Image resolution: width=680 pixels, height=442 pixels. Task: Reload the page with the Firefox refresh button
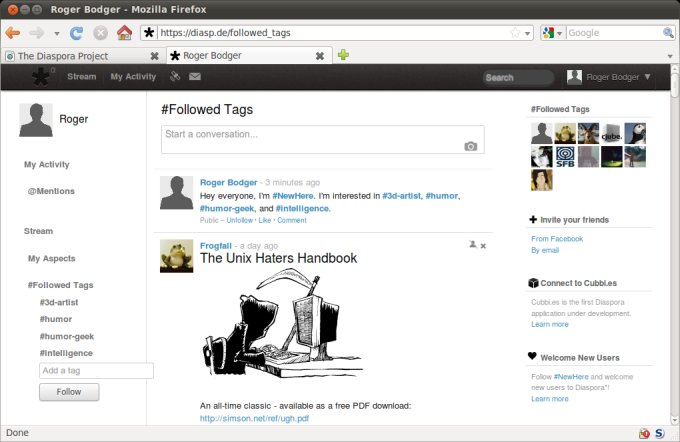(77, 32)
